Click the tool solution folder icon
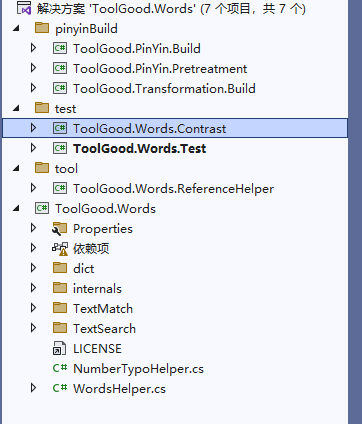 click(42, 168)
